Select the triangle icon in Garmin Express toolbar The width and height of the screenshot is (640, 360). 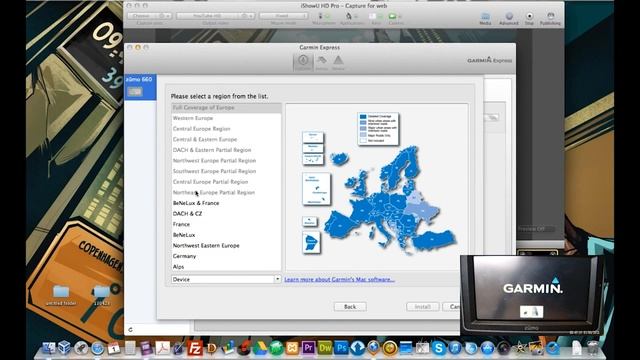[338, 62]
